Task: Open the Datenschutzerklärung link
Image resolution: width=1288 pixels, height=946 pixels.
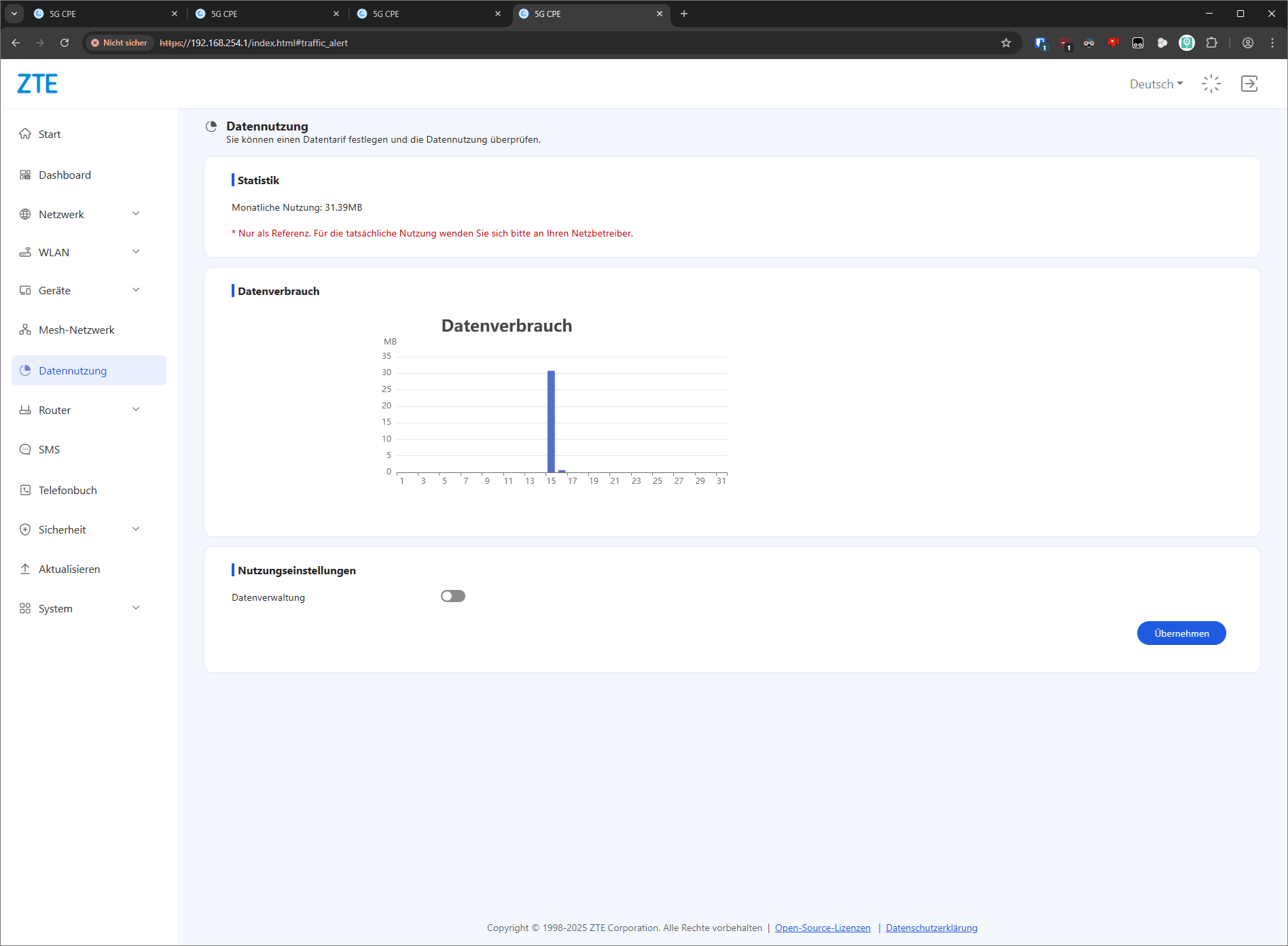Action: pos(931,928)
